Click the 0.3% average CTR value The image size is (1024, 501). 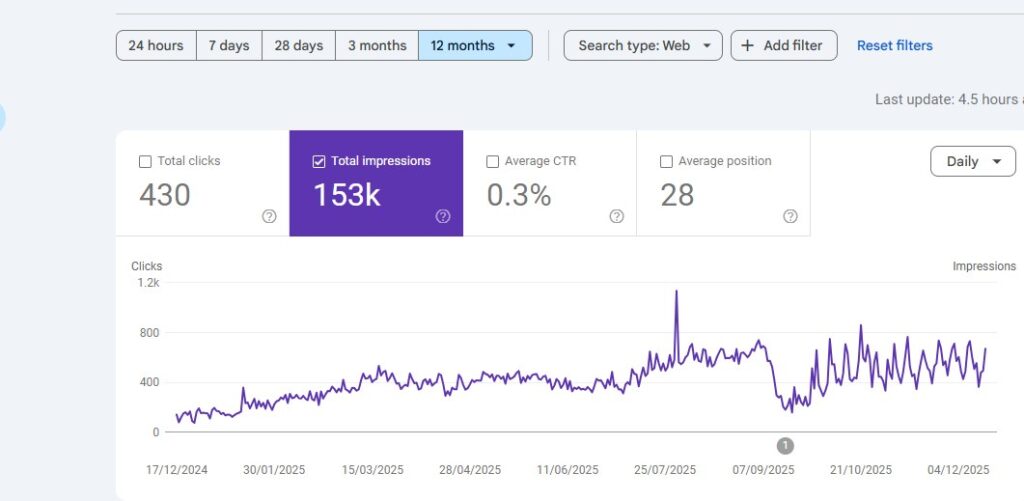tap(519, 195)
